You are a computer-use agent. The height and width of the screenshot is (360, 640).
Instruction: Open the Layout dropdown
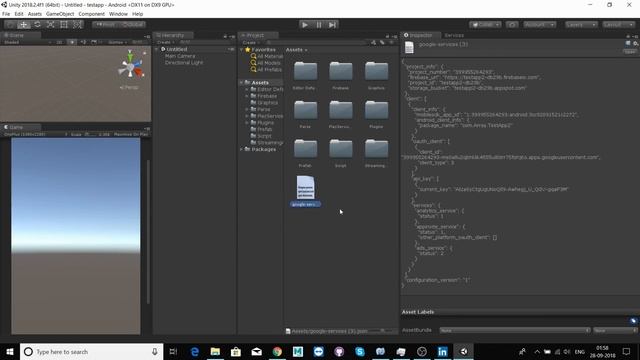(619, 24)
